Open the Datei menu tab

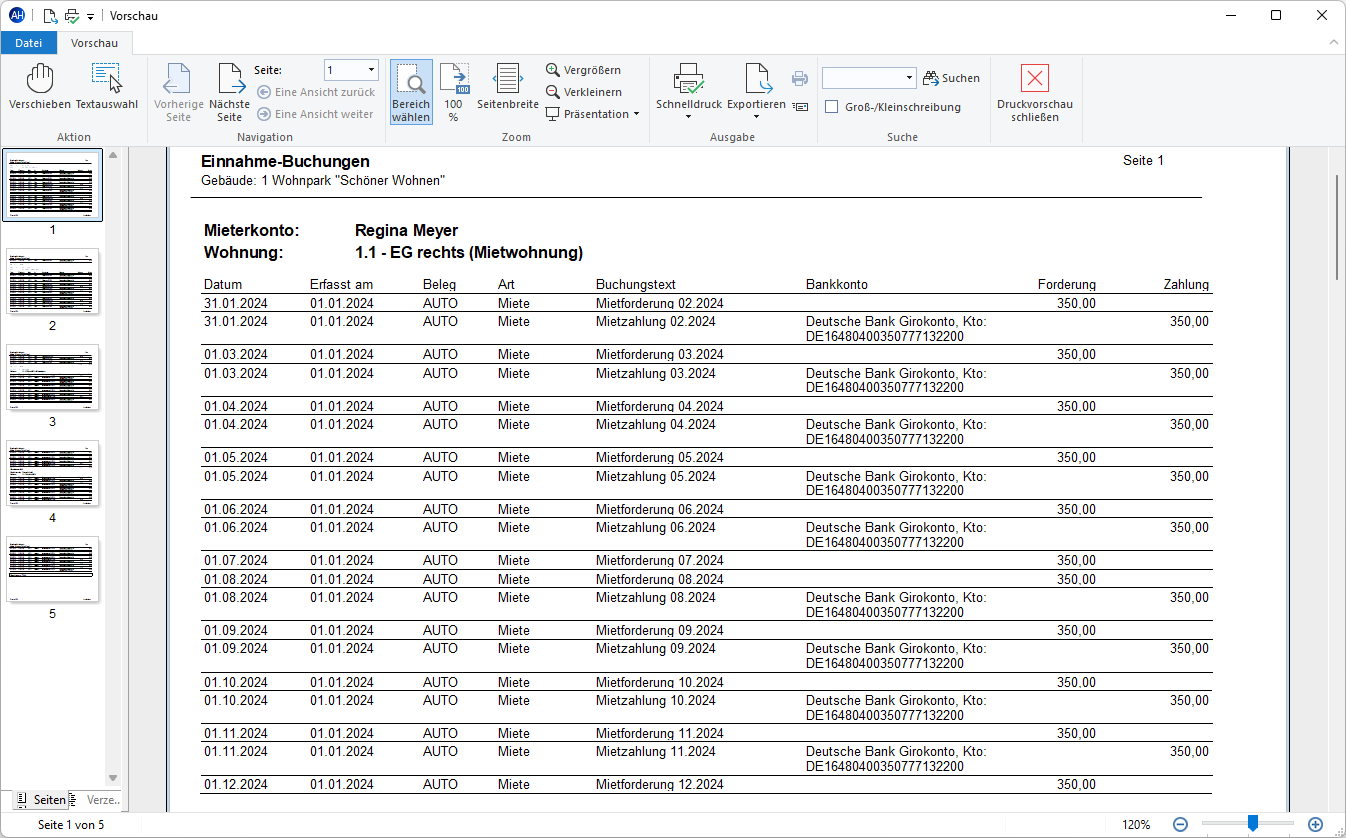tap(29, 43)
